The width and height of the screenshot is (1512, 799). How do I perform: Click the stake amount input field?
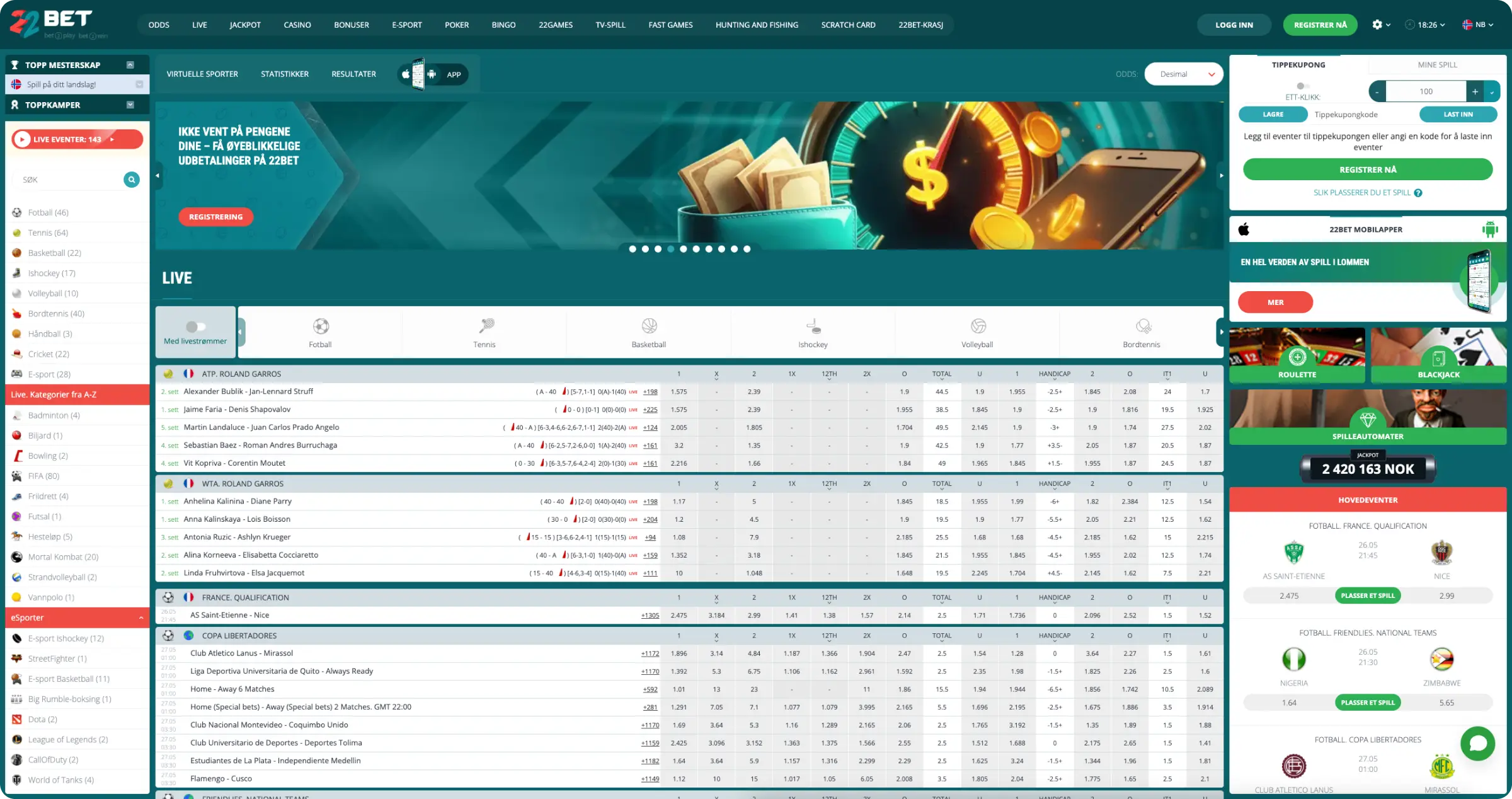[1426, 91]
